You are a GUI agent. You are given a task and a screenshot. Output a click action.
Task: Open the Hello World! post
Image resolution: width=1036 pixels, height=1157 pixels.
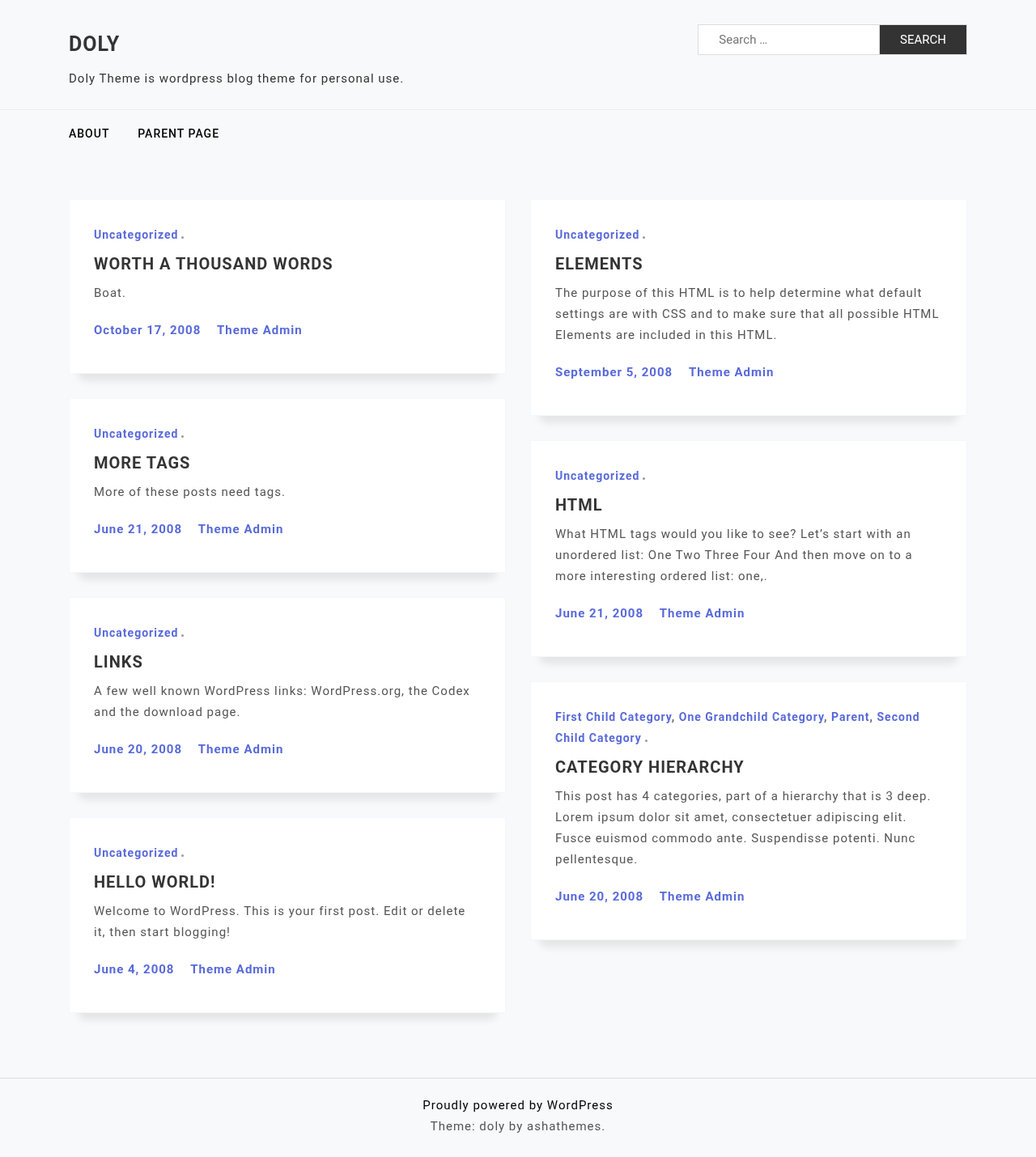(155, 882)
